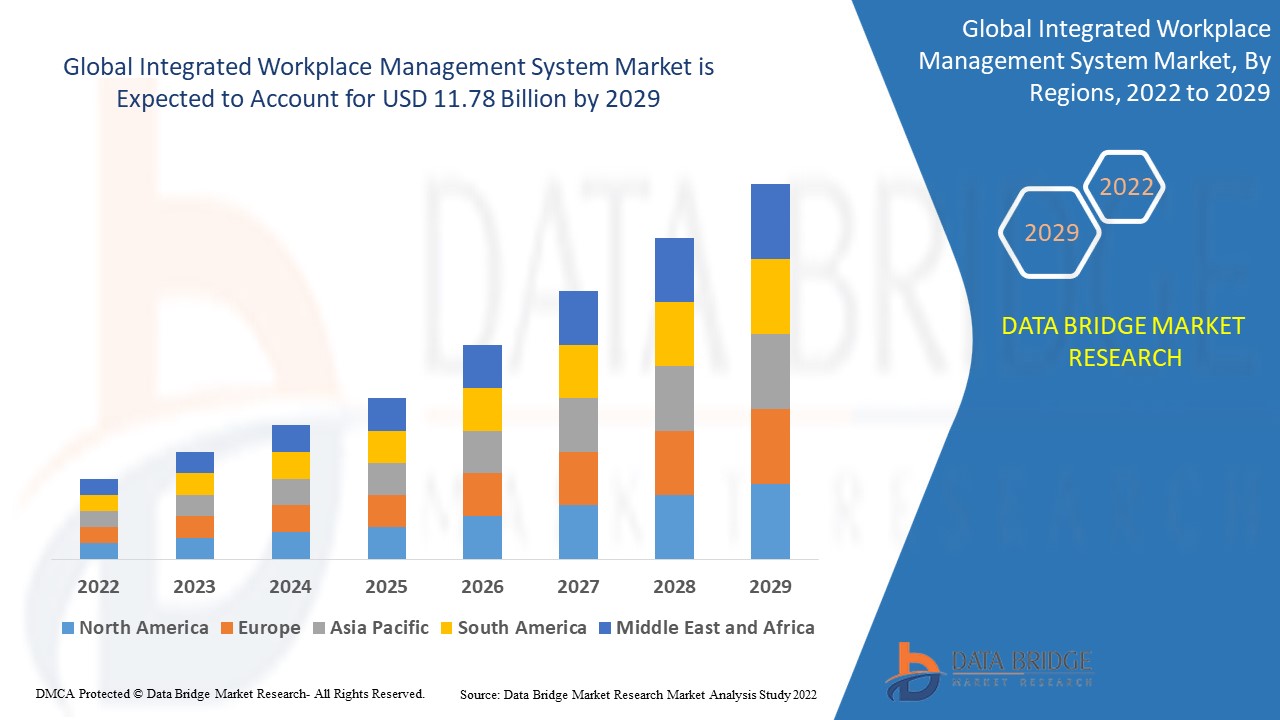Click the Data Bridge logo icon
Screen dimensions: 1280x720
tap(913, 670)
